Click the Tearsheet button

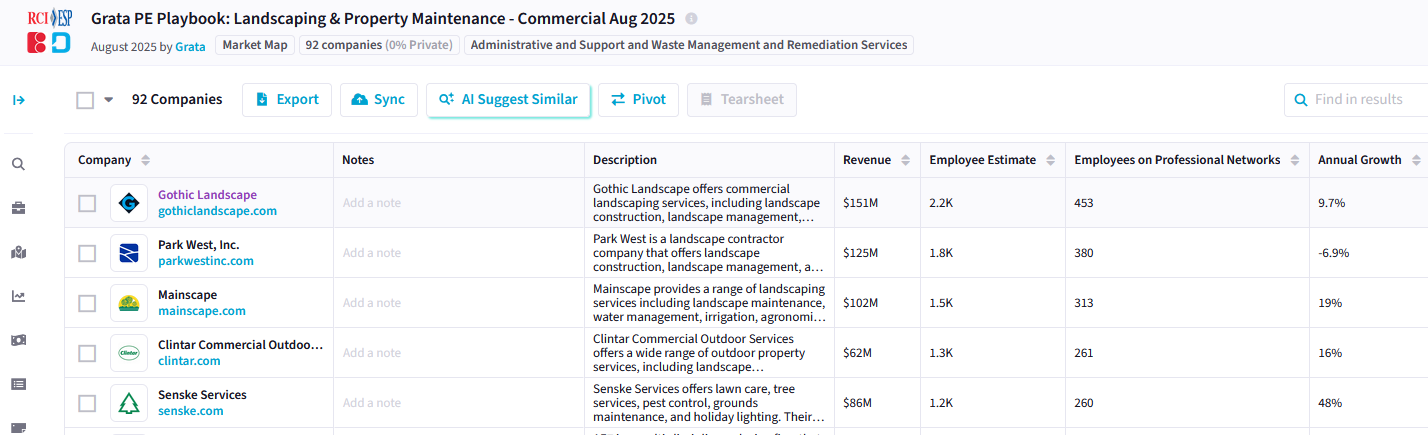pyautogui.click(x=742, y=100)
